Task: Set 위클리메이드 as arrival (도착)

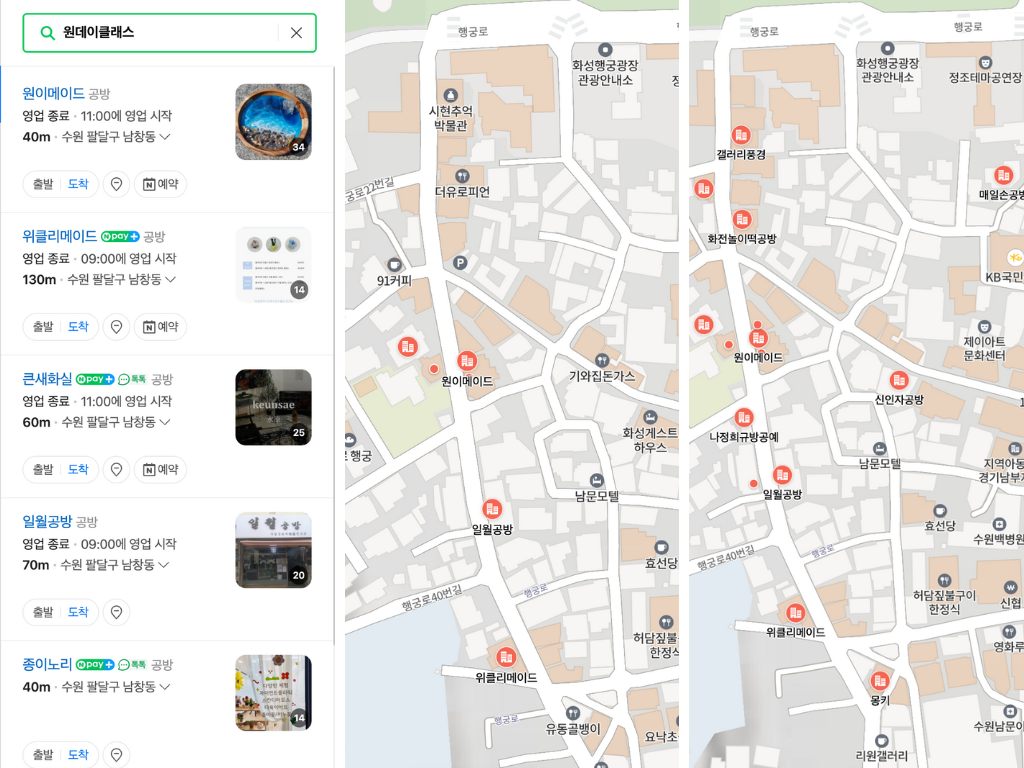Action: click(x=78, y=327)
